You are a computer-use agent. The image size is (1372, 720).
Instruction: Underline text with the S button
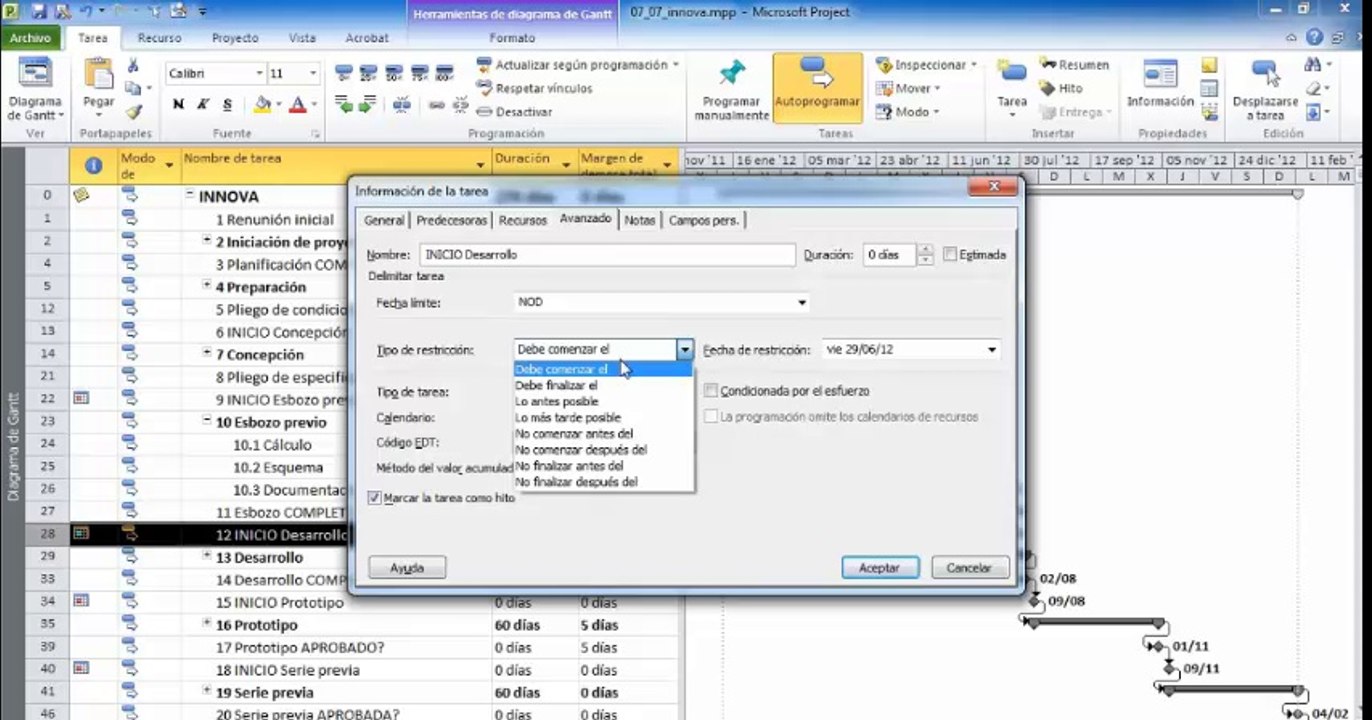[x=228, y=104]
